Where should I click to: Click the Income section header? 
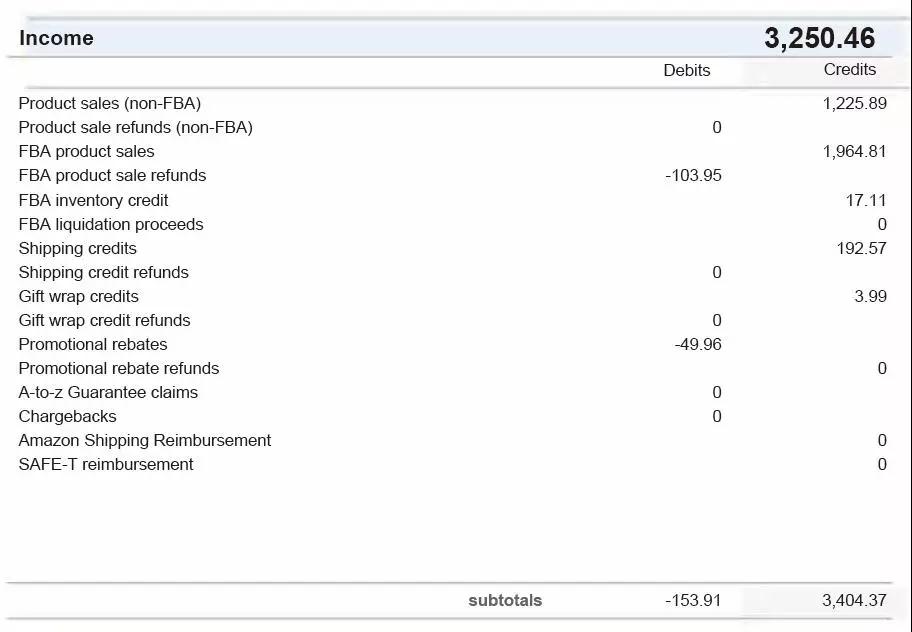[56, 38]
